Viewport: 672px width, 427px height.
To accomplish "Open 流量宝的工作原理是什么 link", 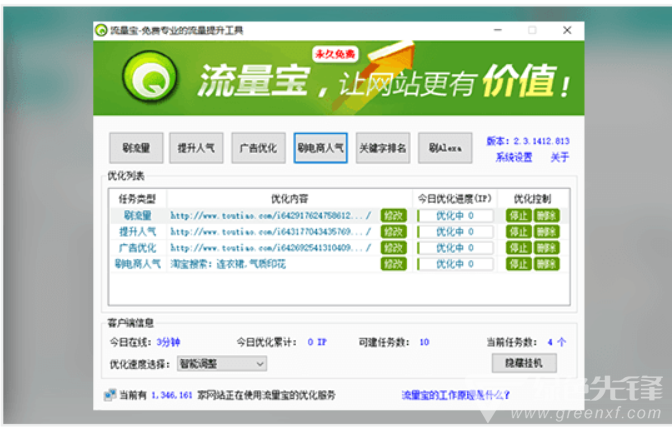I will tap(455, 395).
